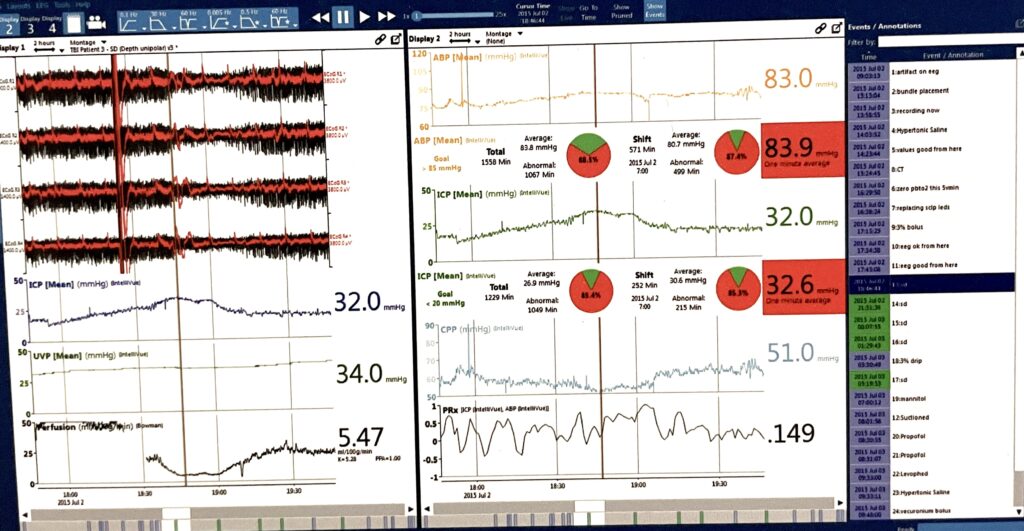
Task: Select the '9:3% bolus' event
Action: point(932,227)
